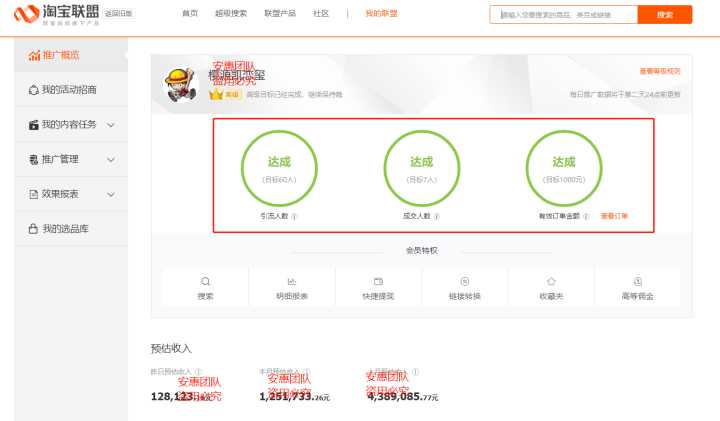Click the 搜索 magnifier privilege icon
This screenshot has width=720, height=421.
coord(205,281)
